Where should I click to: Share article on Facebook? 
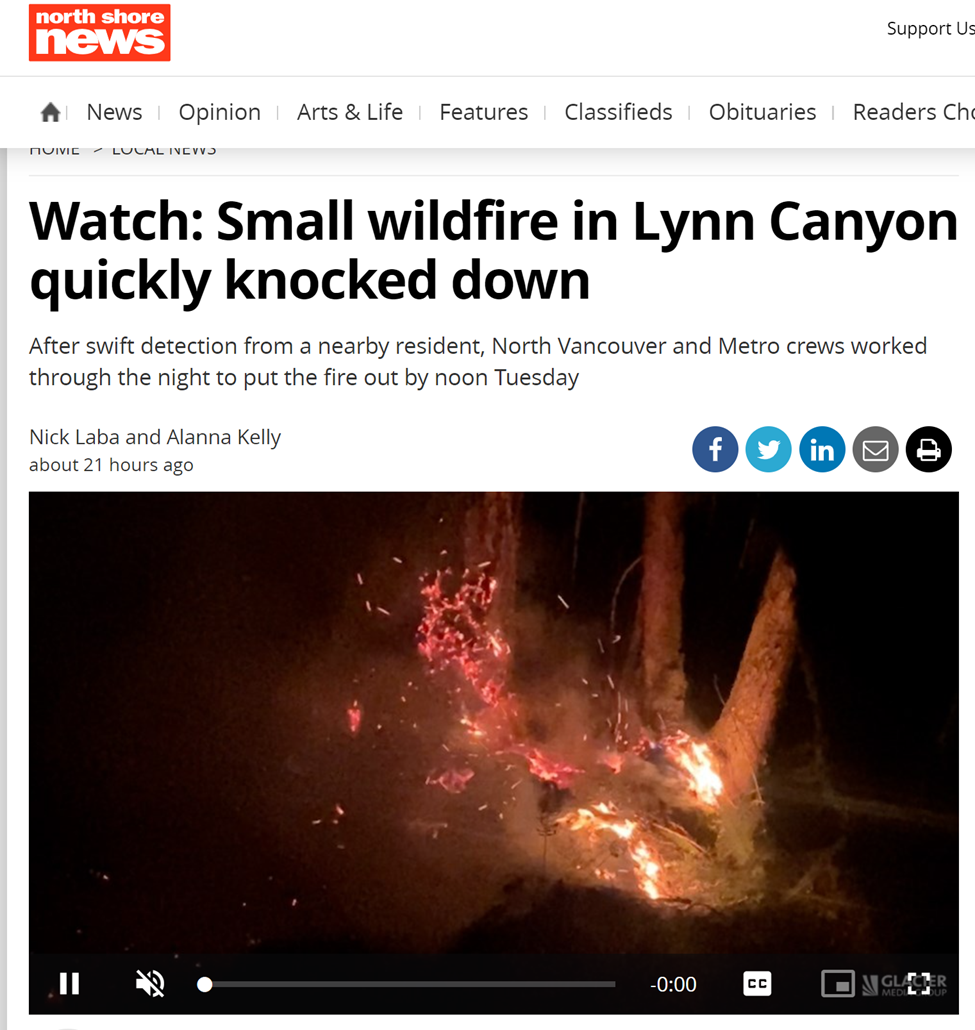tap(715, 449)
